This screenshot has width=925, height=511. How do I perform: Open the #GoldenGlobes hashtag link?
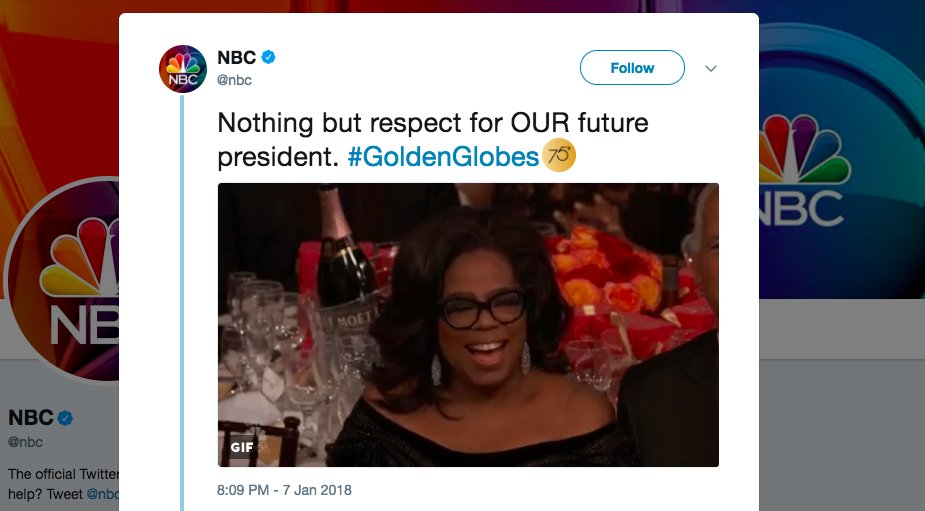(443, 157)
